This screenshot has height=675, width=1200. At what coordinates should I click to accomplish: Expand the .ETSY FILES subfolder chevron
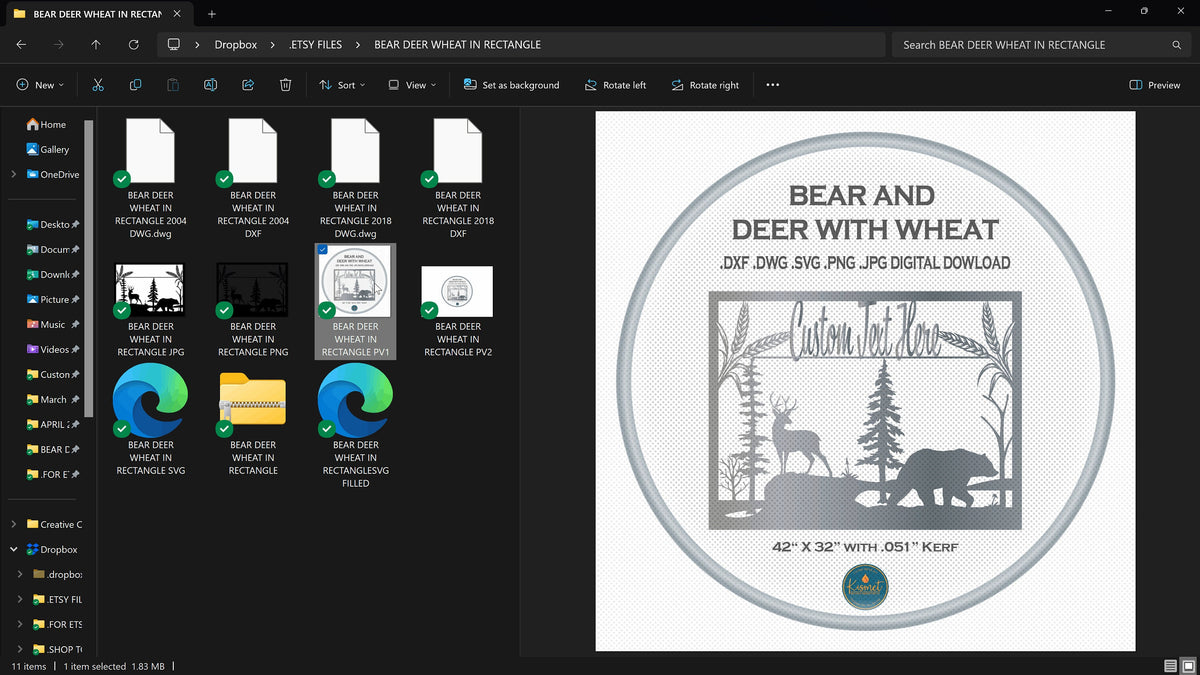tap(20, 599)
